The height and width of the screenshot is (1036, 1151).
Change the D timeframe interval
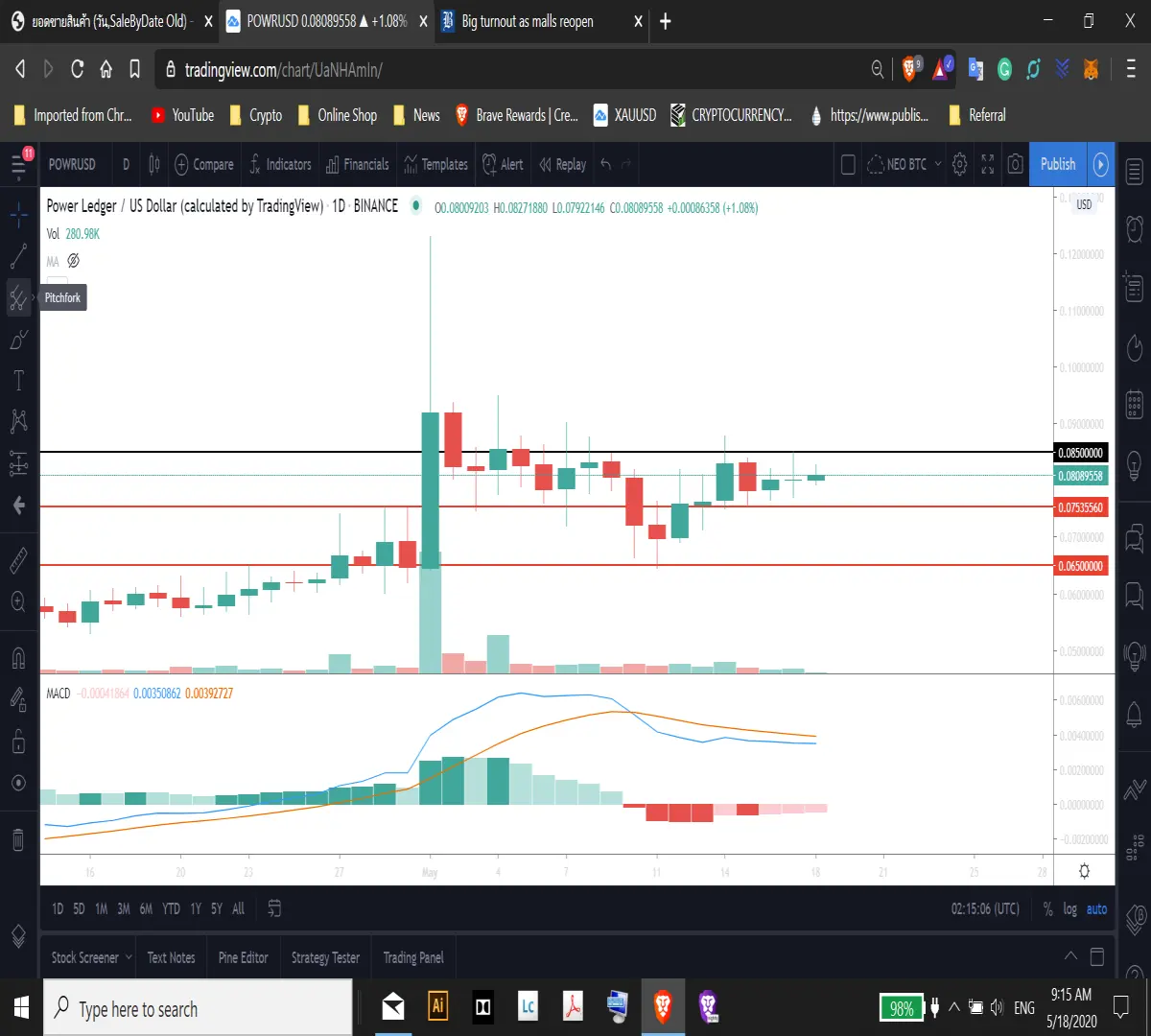(126, 164)
